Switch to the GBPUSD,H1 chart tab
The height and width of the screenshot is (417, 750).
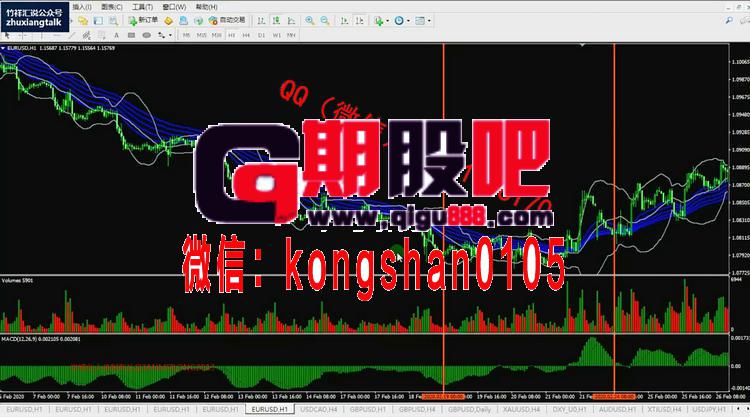pos(367,410)
